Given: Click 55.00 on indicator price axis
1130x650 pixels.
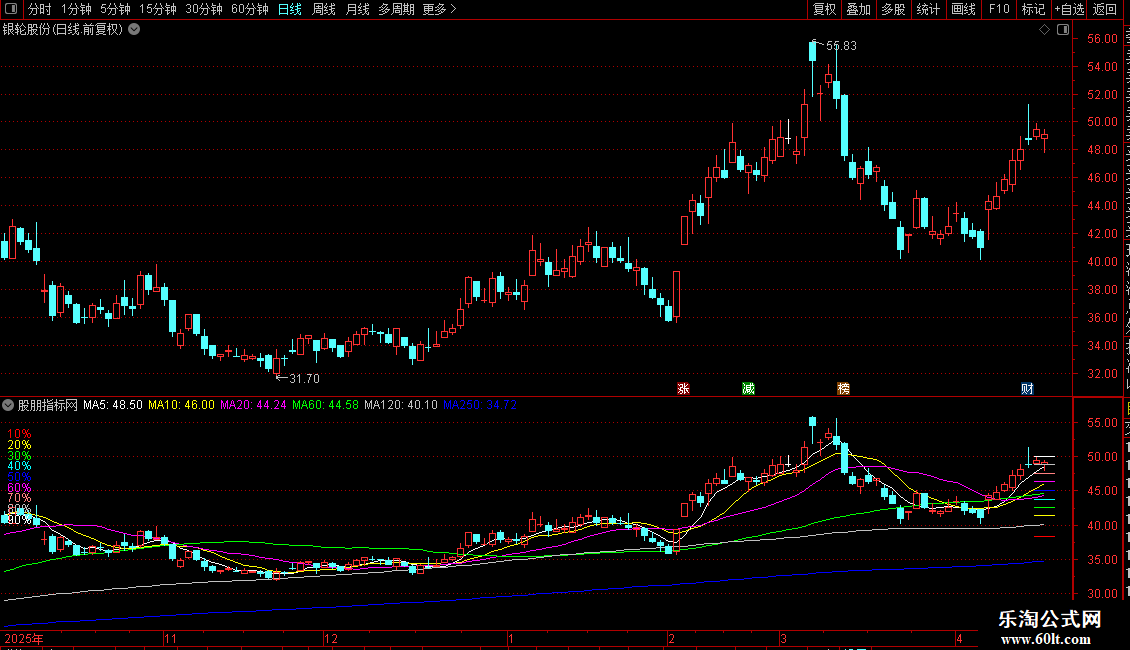Looking at the screenshot, I should 1103,422.
